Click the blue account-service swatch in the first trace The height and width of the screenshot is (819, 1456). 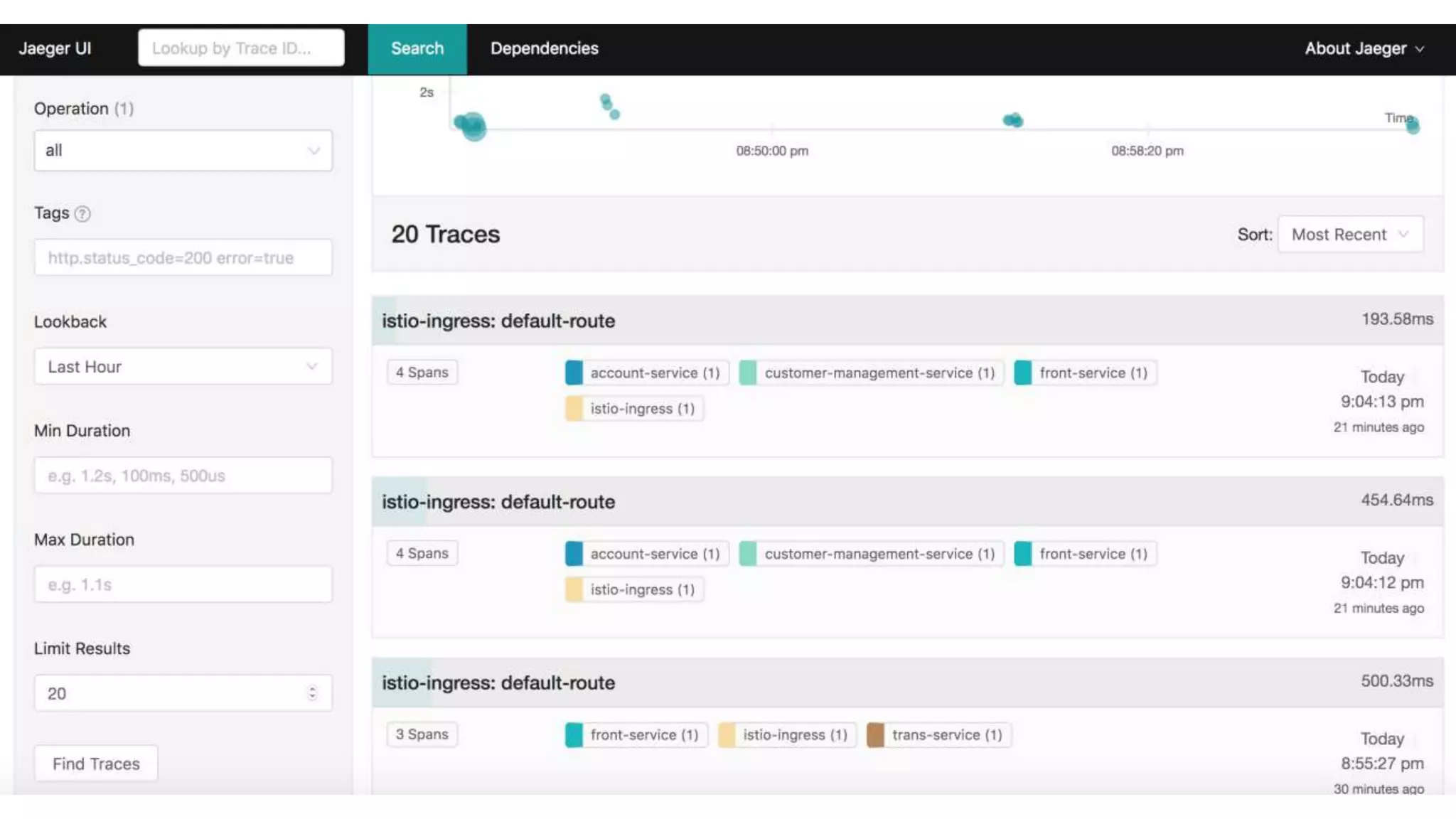574,373
